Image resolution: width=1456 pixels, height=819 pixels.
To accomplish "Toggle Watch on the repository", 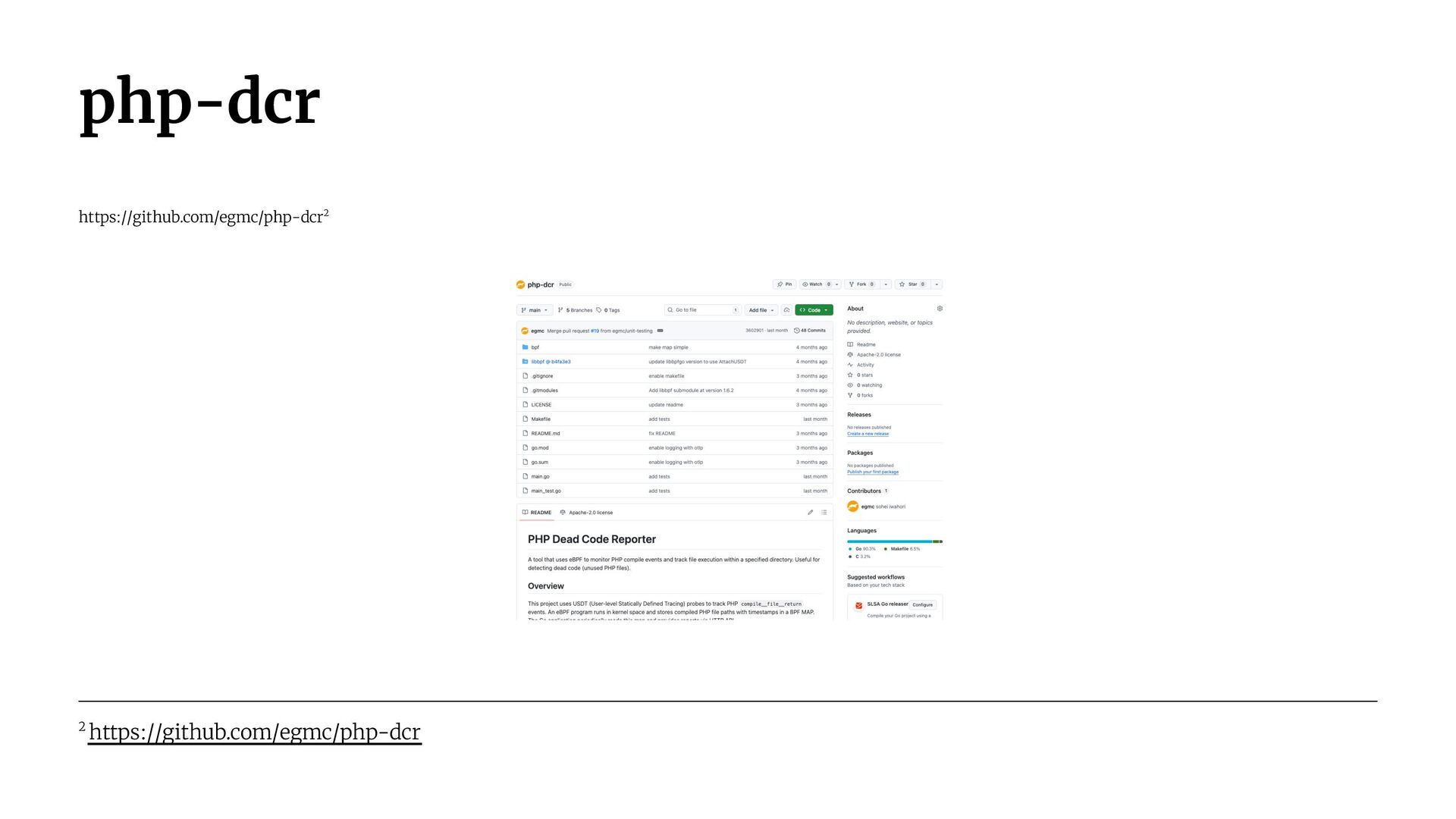I will tap(815, 284).
